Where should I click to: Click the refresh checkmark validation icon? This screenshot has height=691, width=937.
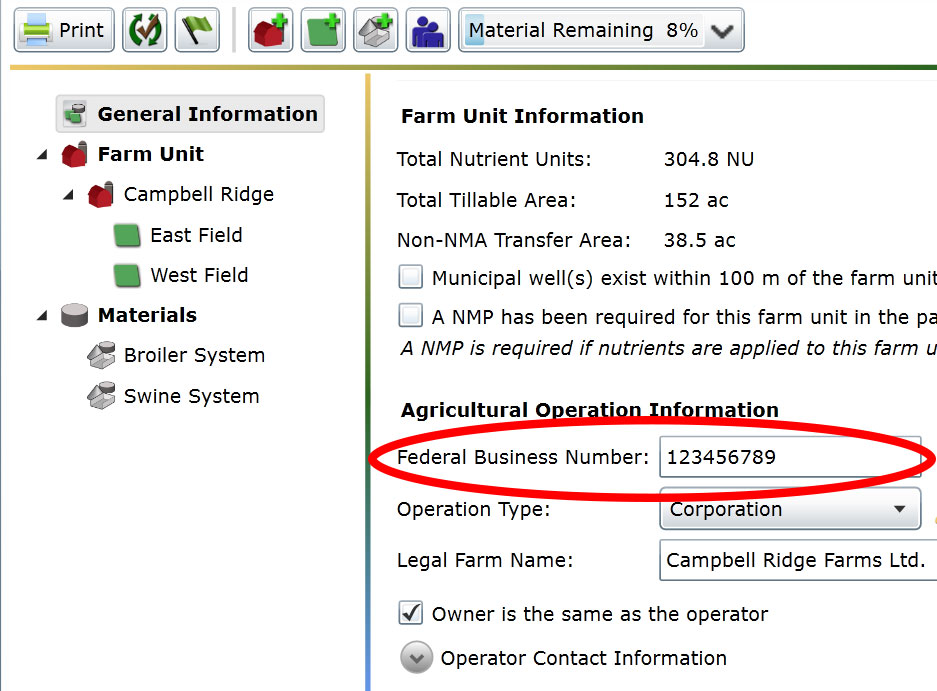pos(144,30)
